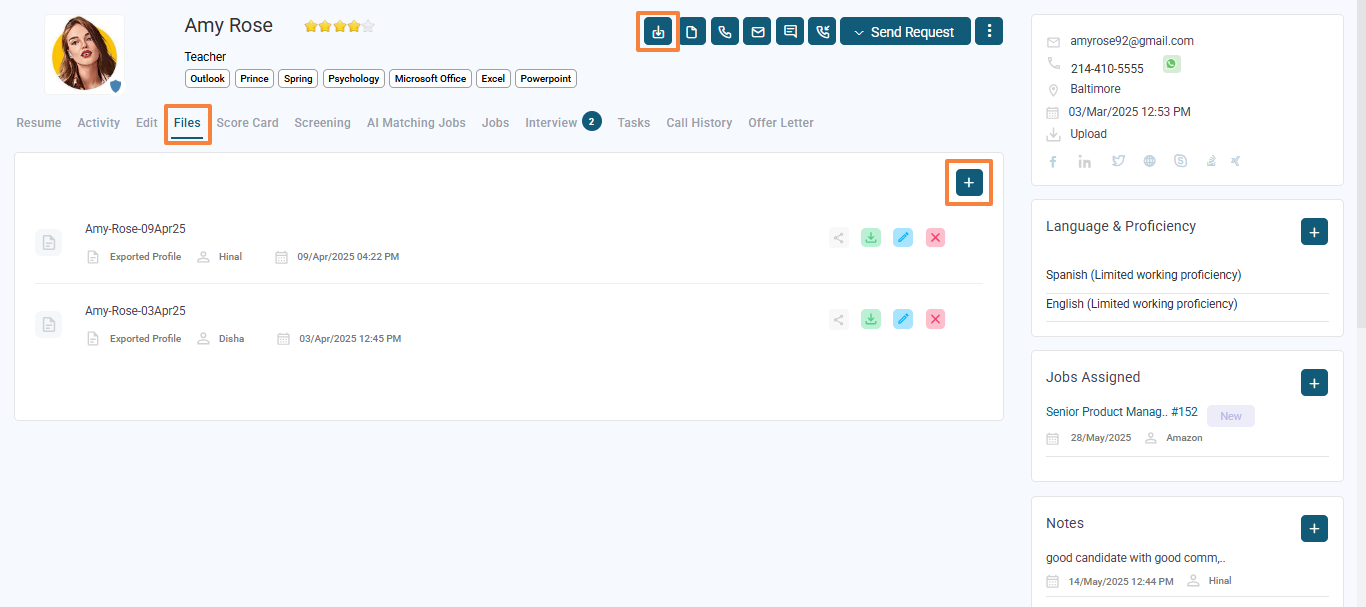Viewport: 1366px width, 607px height.
Task: Click the 214-410-5555 phone number
Action: tap(1107, 69)
